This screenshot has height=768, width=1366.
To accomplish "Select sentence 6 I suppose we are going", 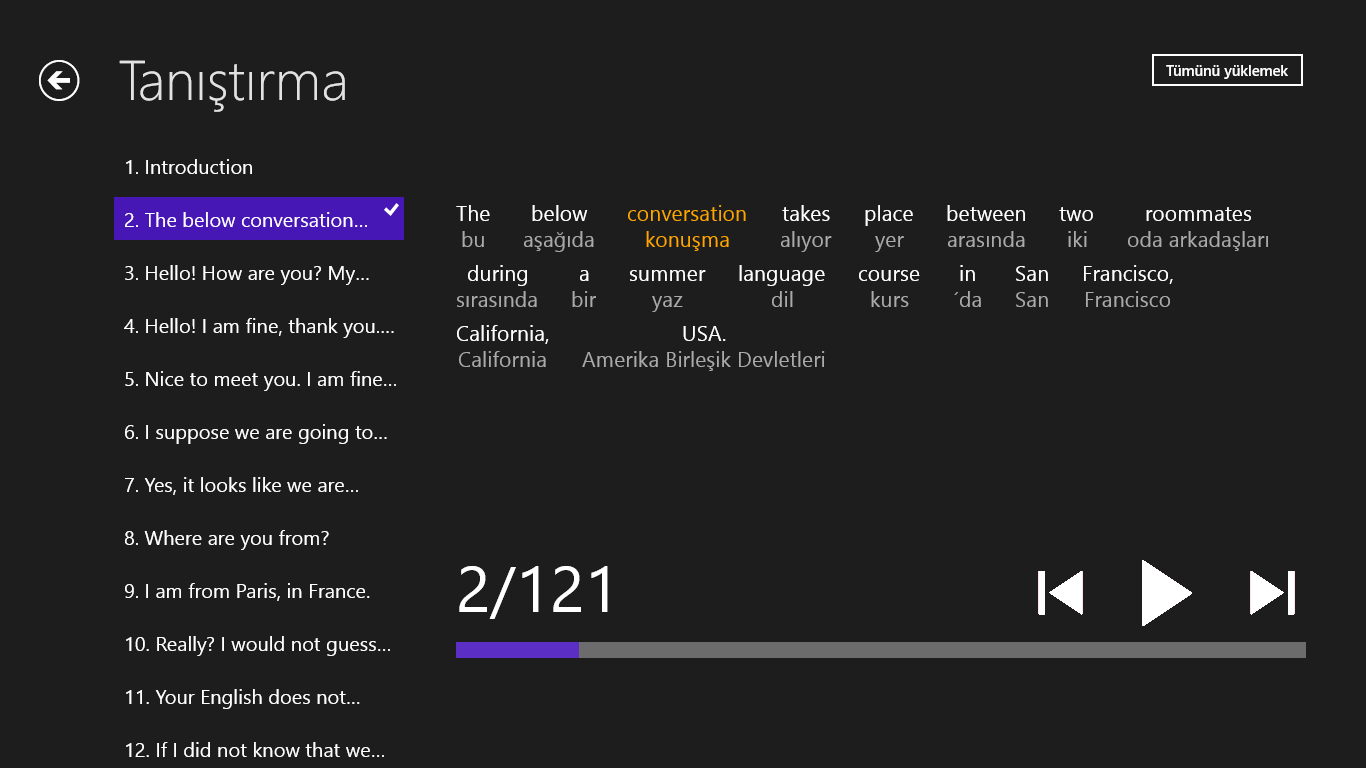I will tap(258, 432).
